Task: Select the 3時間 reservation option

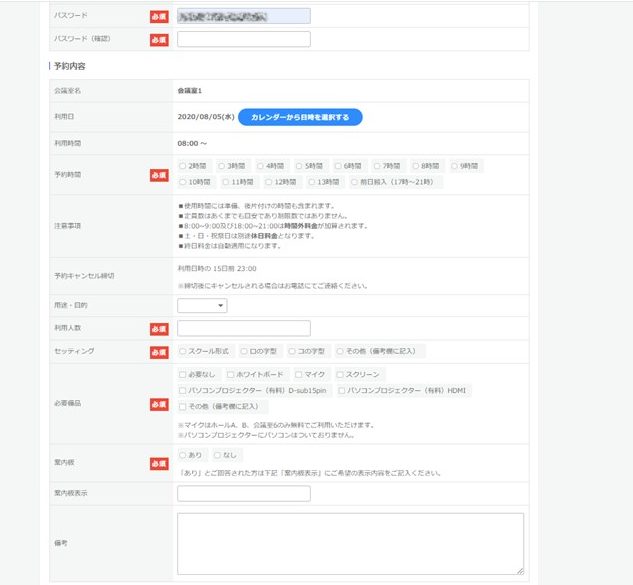Action: point(221,166)
